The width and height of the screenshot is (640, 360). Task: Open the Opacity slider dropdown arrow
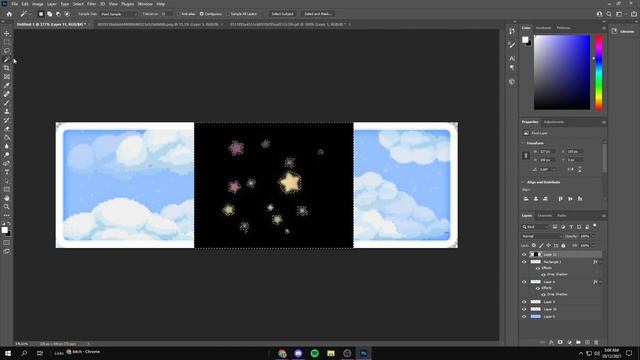[593, 236]
